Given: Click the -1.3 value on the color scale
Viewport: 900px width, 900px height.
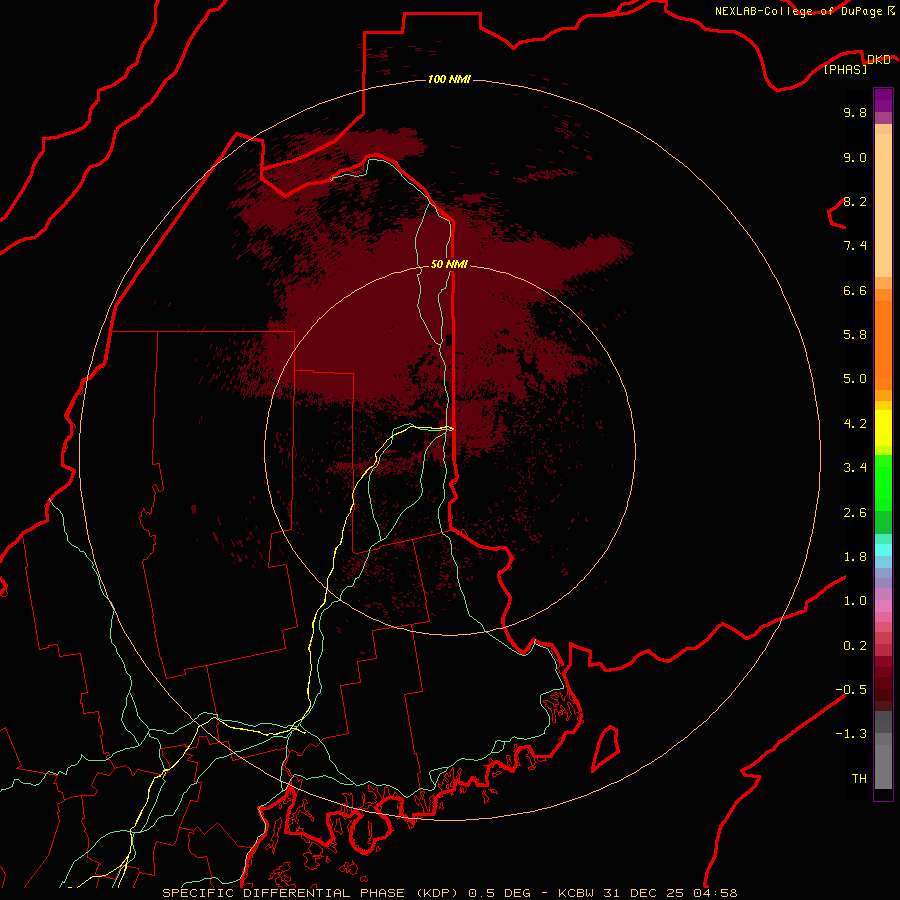Looking at the screenshot, I should coord(851,734).
